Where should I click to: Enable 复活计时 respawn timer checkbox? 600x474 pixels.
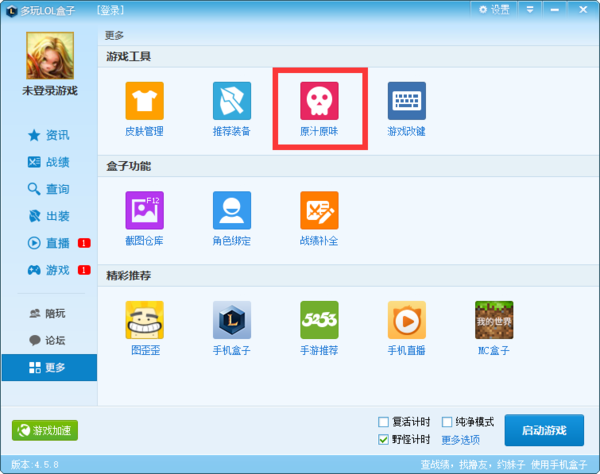pyautogui.click(x=383, y=422)
